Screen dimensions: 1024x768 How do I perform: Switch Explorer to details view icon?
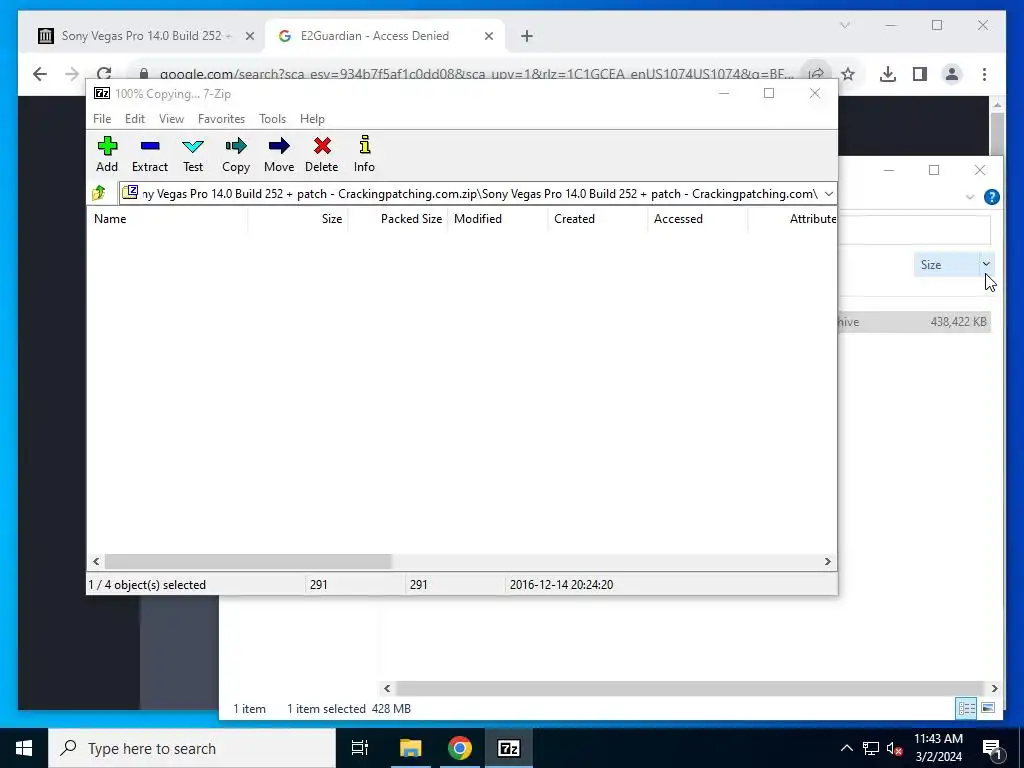point(967,708)
